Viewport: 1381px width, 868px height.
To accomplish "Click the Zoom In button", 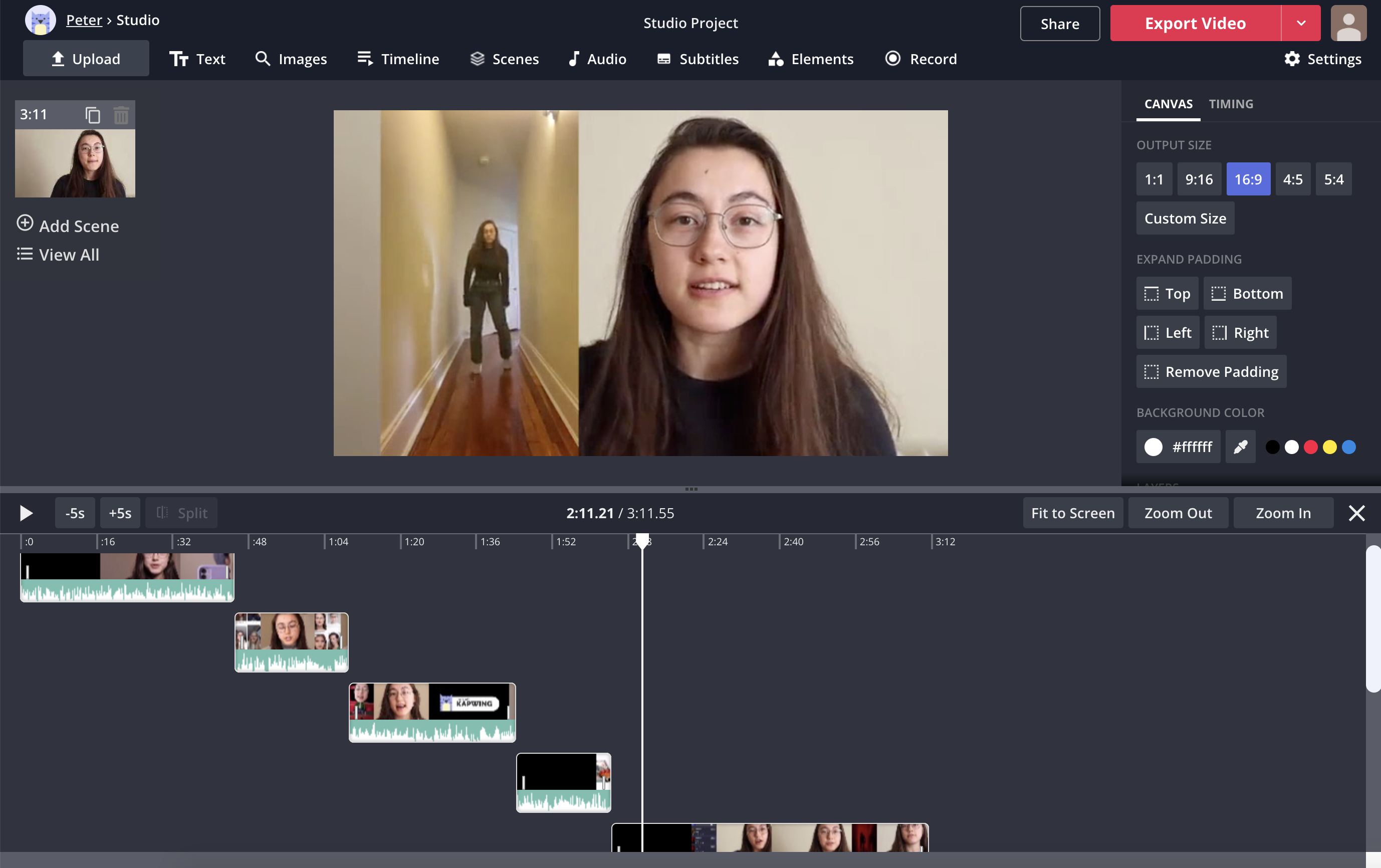I will pyautogui.click(x=1283, y=512).
